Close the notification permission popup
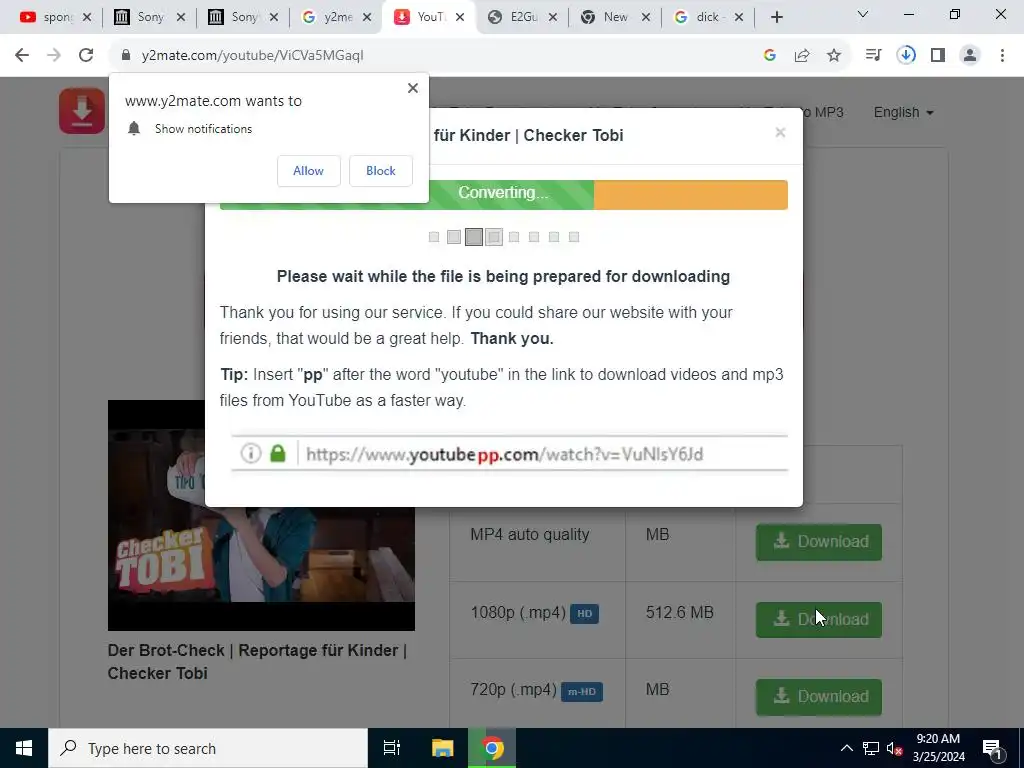Image resolution: width=1024 pixels, height=768 pixels. (x=413, y=88)
